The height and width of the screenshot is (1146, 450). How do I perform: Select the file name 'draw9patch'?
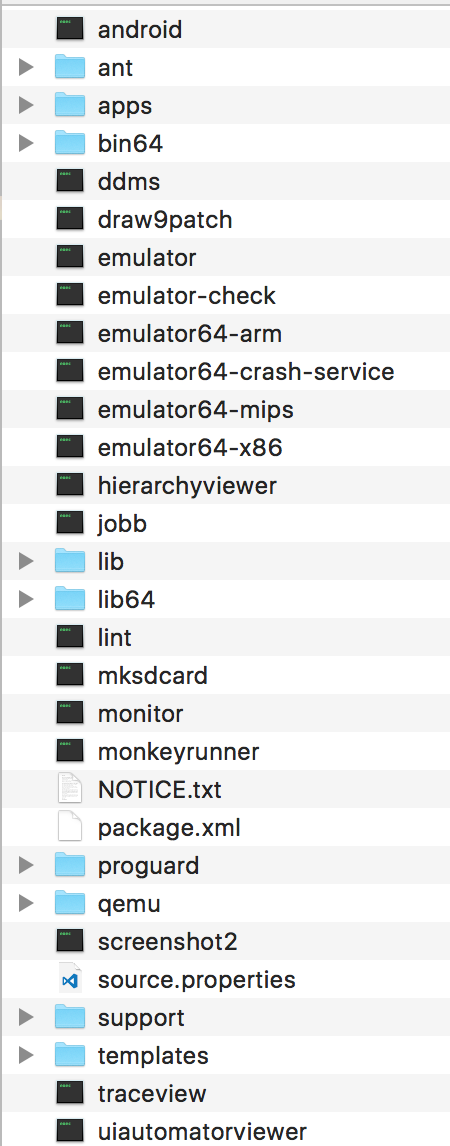165,220
